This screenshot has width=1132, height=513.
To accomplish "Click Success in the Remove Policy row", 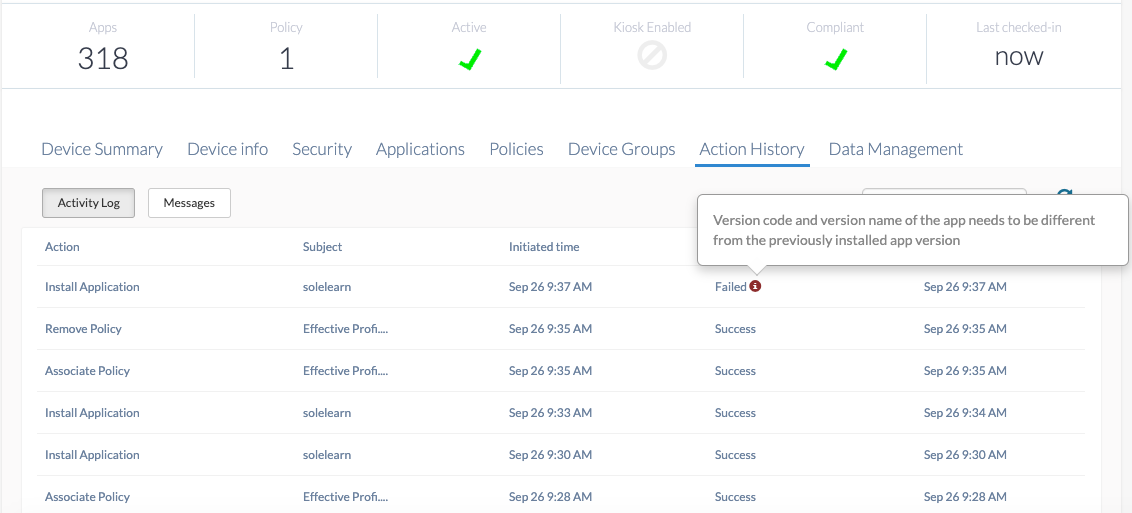I will pos(735,328).
